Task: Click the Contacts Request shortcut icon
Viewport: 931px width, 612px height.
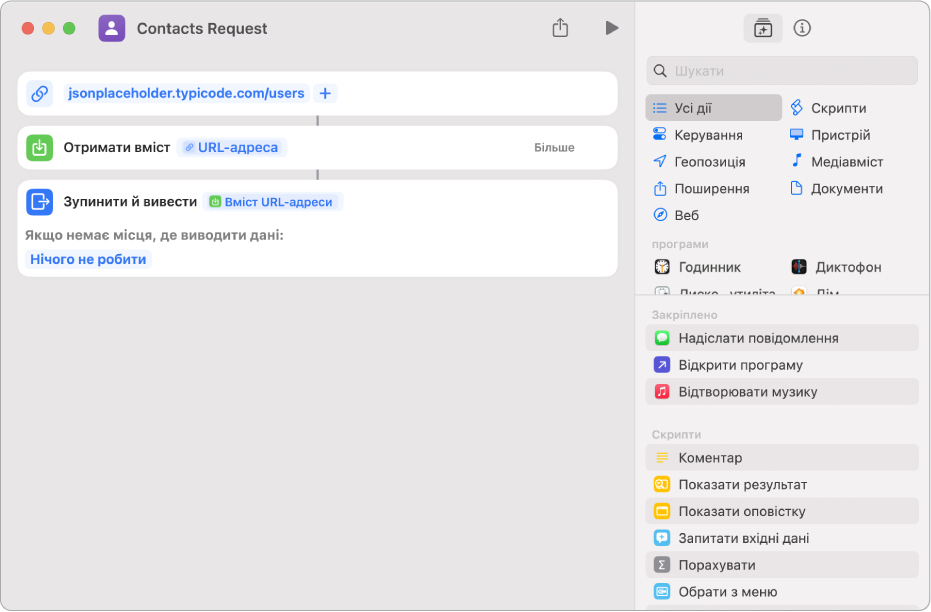Action: coord(112,28)
